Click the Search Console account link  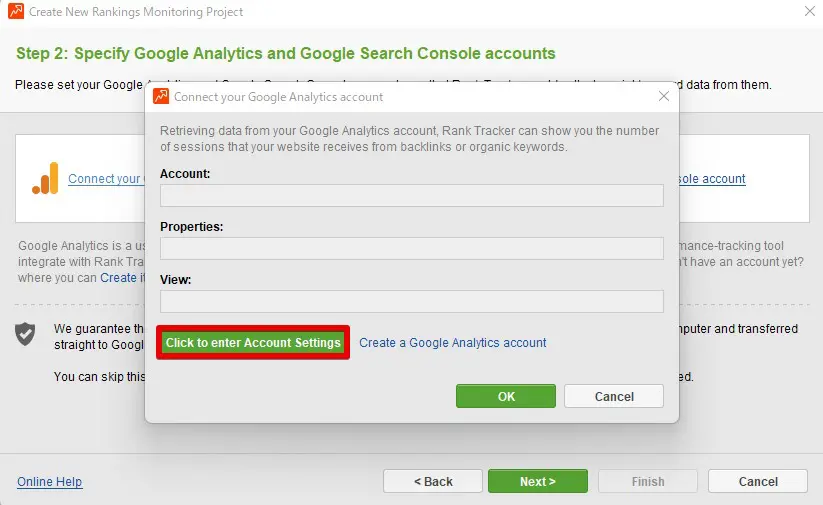712,179
